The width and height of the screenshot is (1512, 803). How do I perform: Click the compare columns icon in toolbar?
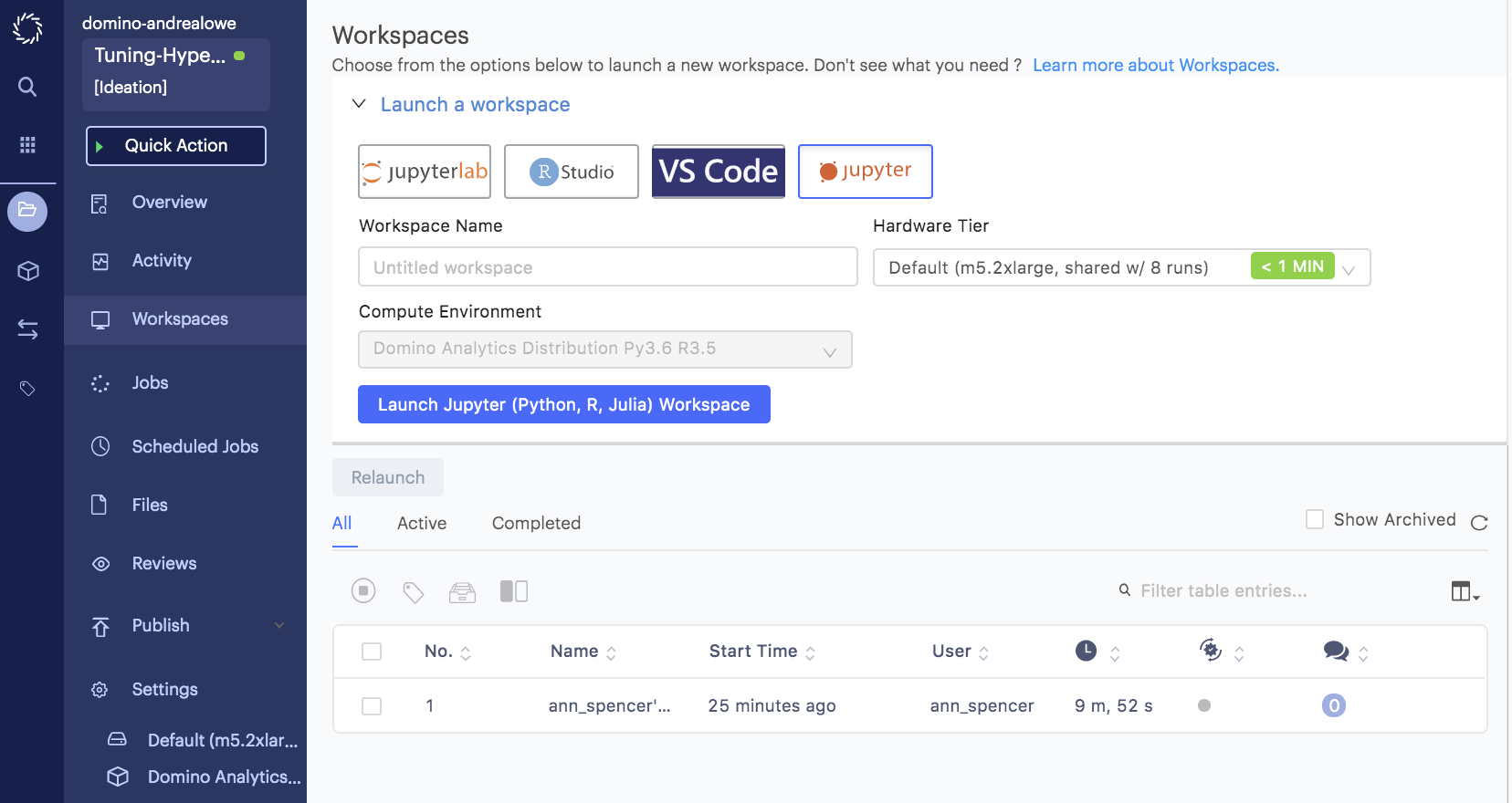(x=514, y=591)
